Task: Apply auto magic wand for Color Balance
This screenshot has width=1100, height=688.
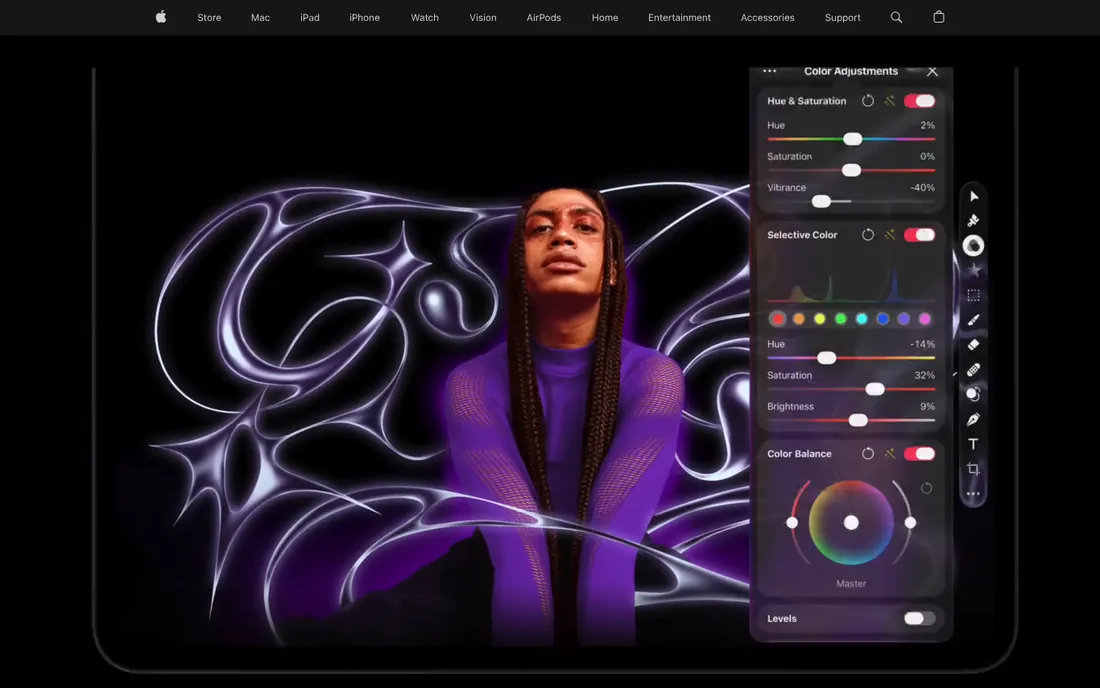Action: pyautogui.click(x=890, y=454)
